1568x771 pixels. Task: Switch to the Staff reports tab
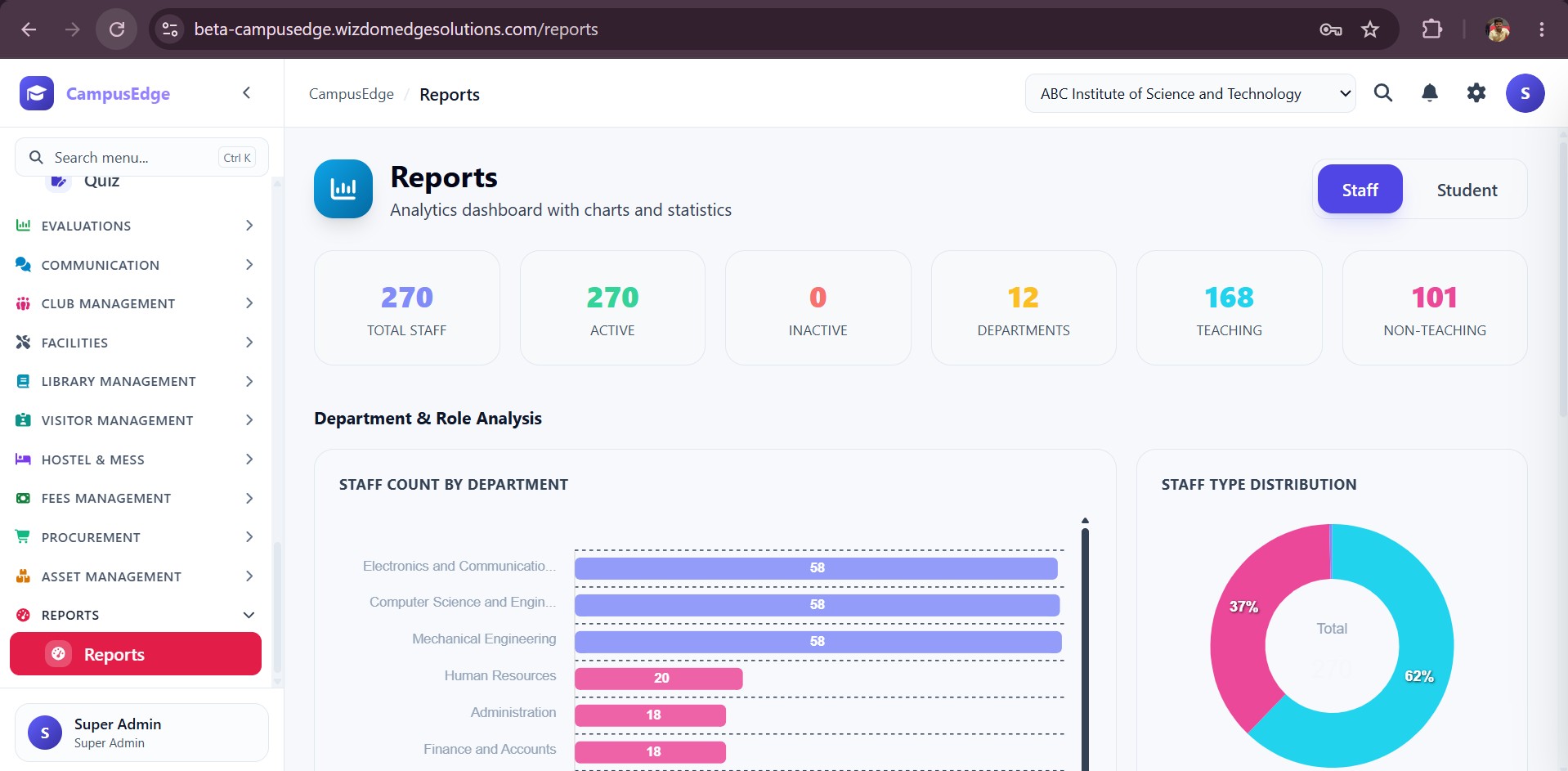(1360, 190)
